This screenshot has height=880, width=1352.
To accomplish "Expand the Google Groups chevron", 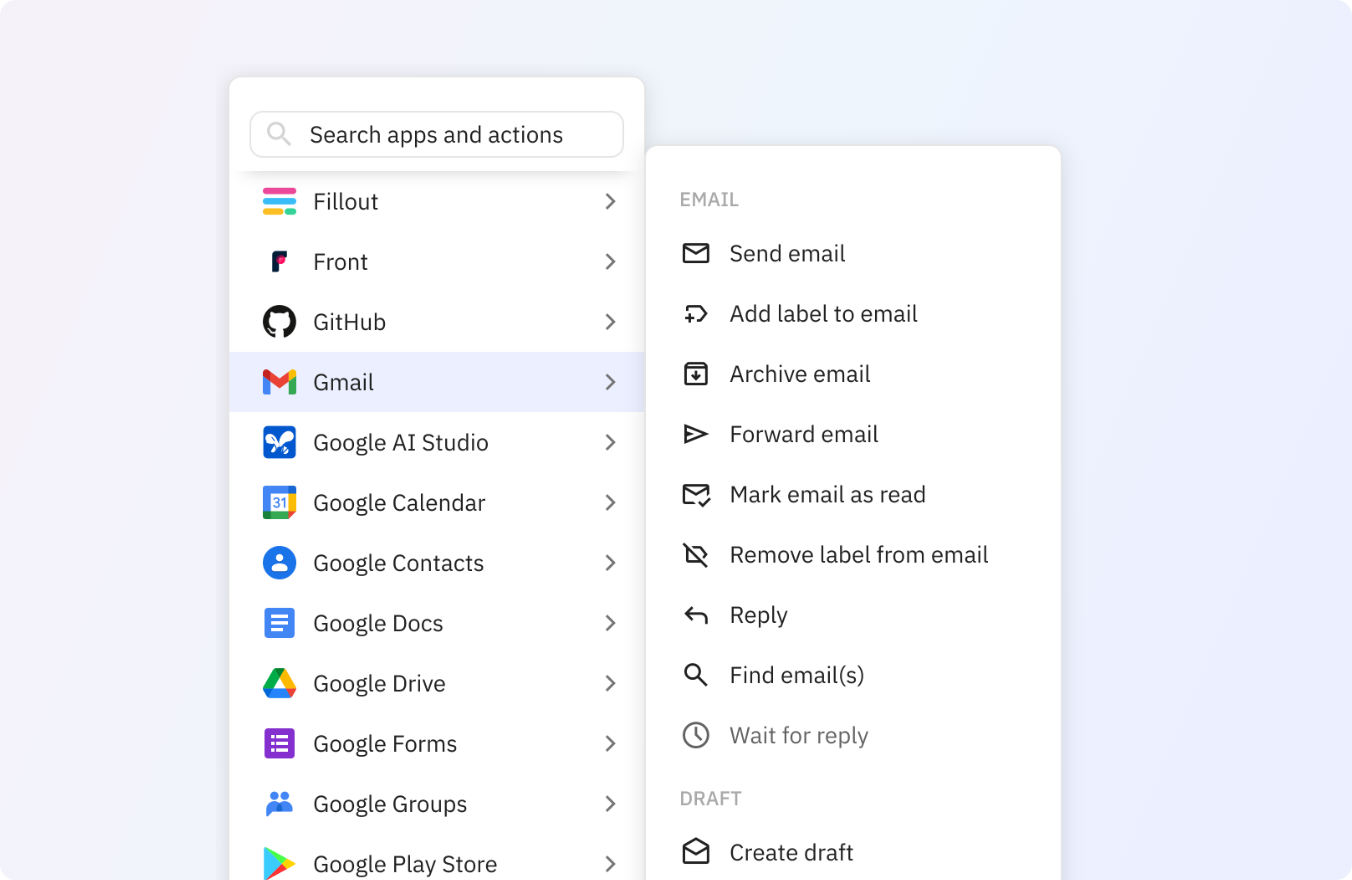I will tap(610, 803).
